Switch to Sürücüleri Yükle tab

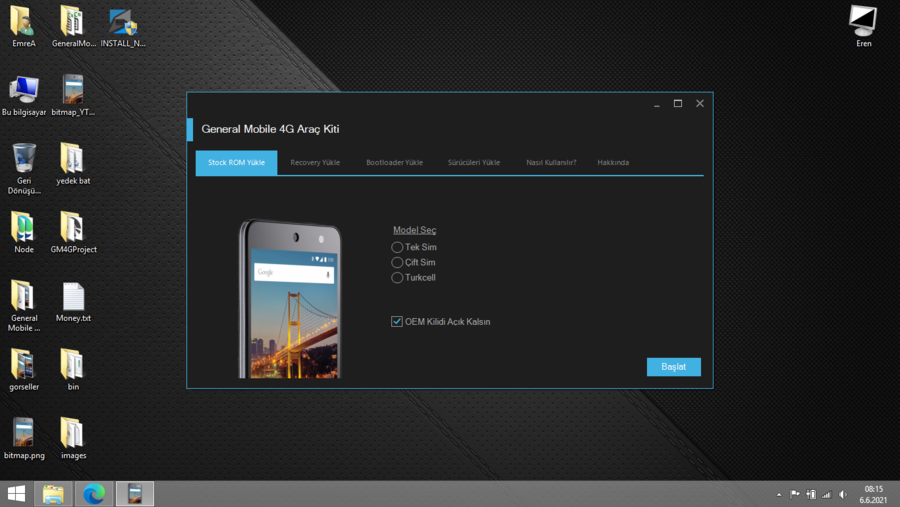[474, 162]
